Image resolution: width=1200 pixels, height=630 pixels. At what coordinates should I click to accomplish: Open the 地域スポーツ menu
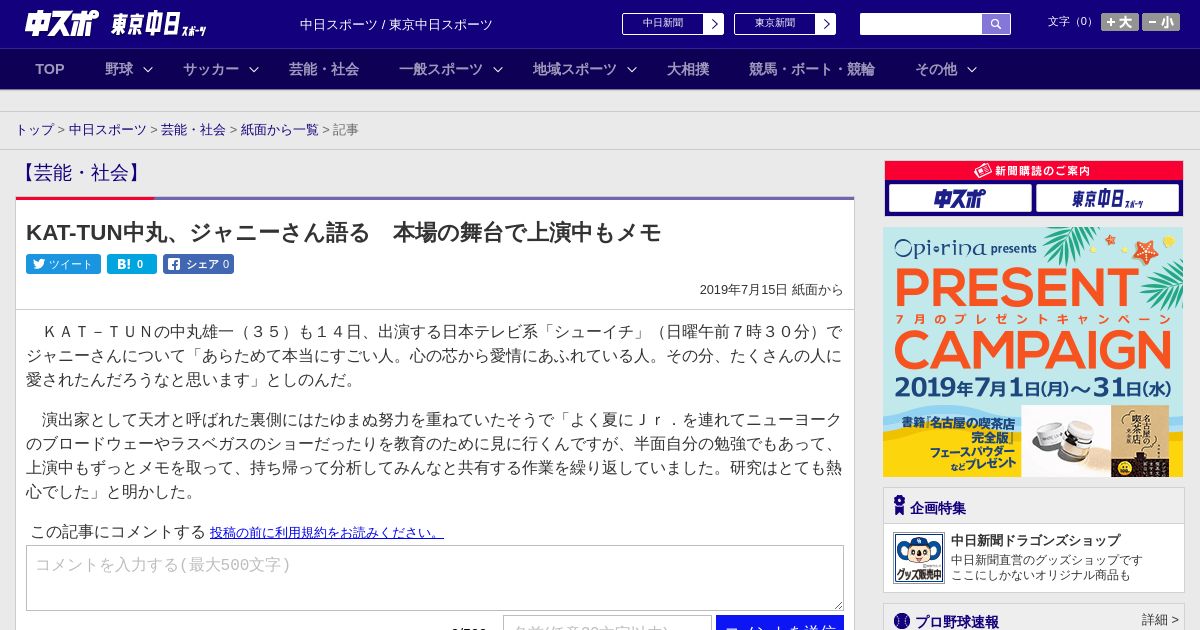click(575, 69)
